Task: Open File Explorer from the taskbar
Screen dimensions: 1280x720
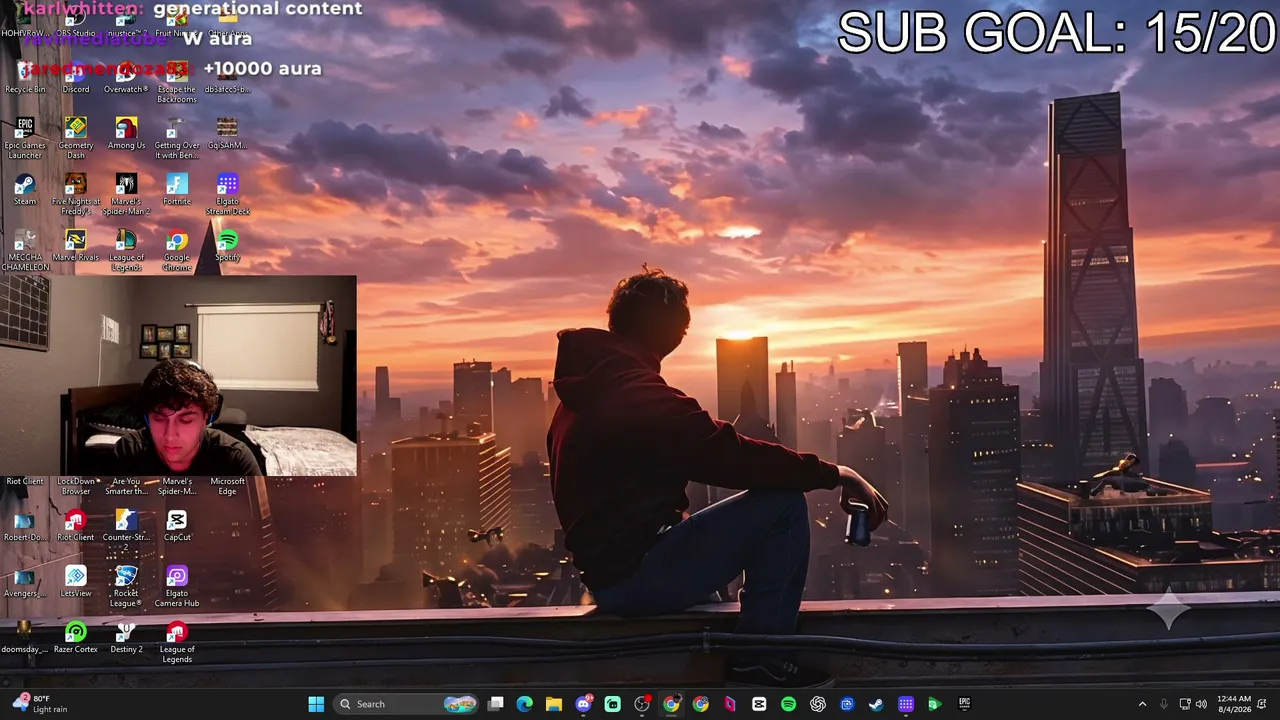Action: [x=553, y=704]
